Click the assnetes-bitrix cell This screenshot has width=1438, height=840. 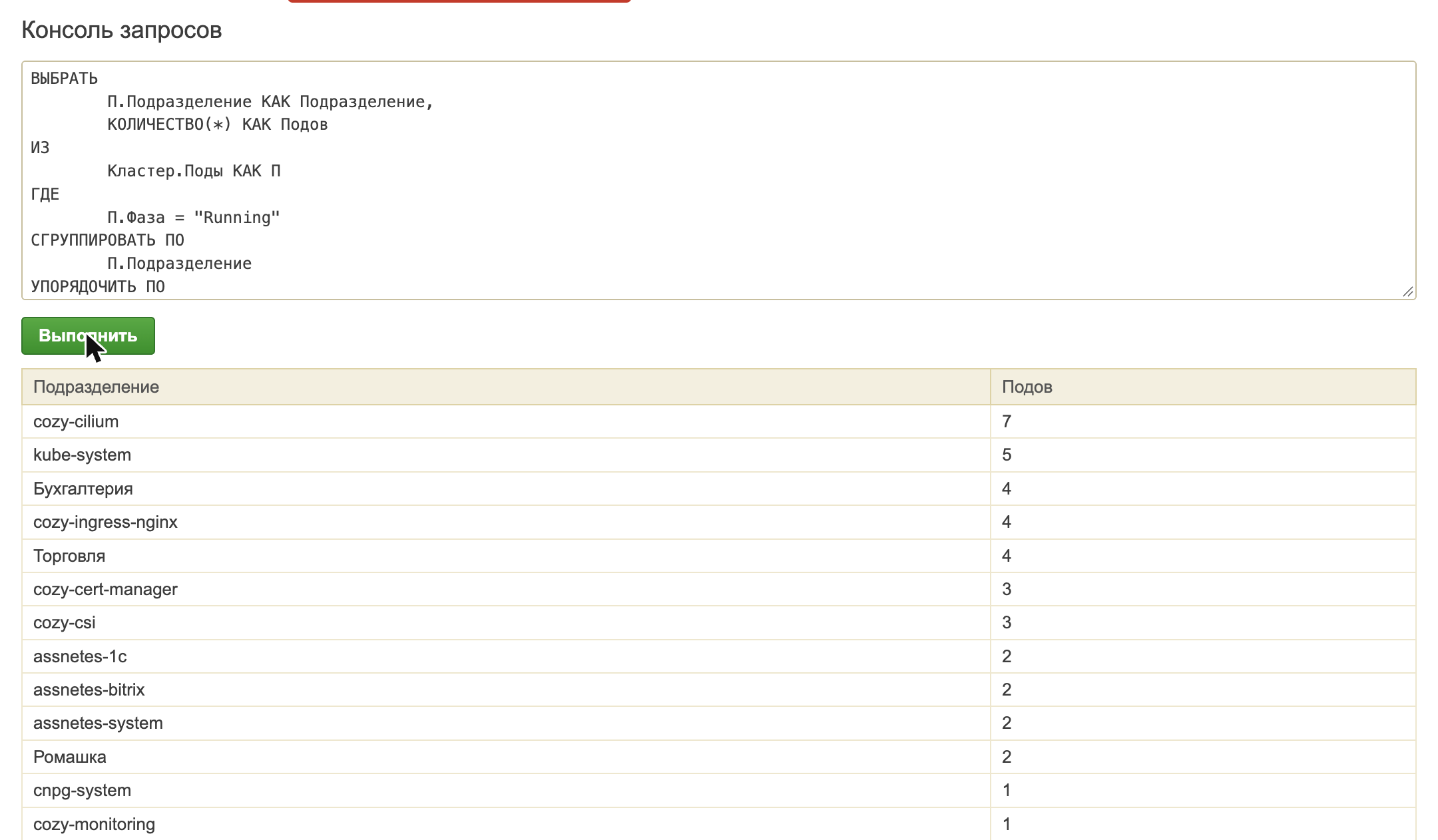pos(506,690)
